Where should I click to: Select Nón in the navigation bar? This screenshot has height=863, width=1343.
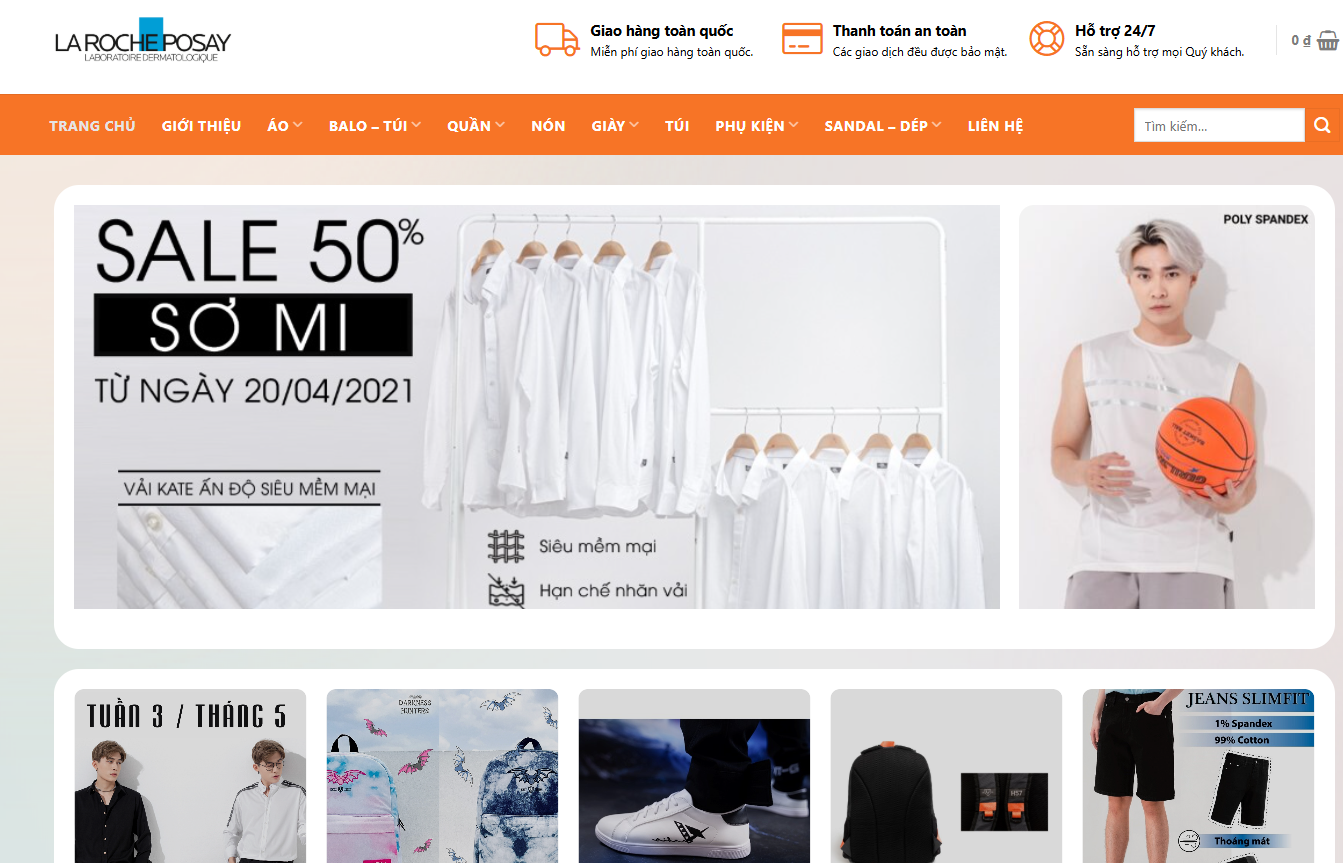pyautogui.click(x=548, y=126)
